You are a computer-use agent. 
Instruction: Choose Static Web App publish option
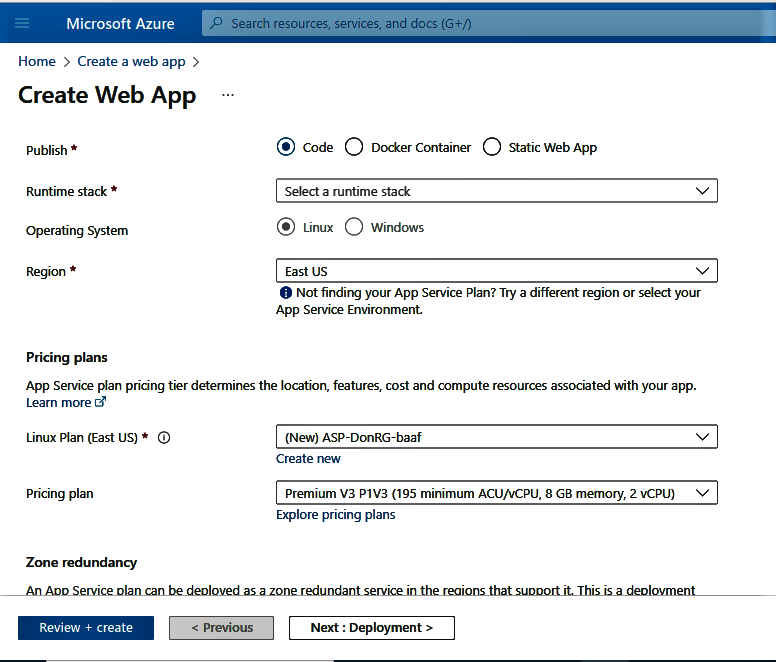(x=491, y=147)
